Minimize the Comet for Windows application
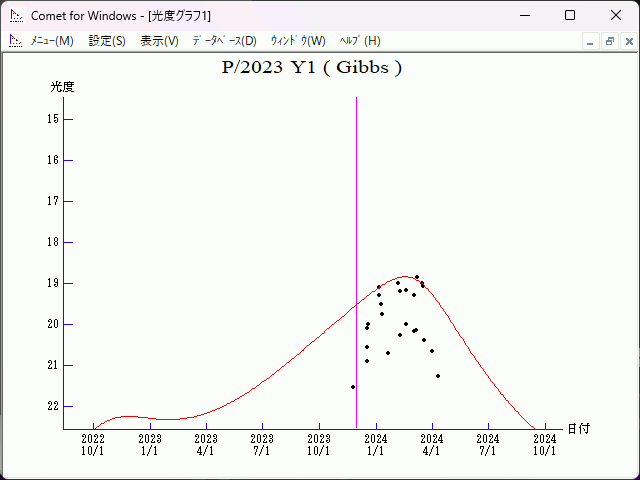The height and width of the screenshot is (480, 640). pyautogui.click(x=525, y=16)
